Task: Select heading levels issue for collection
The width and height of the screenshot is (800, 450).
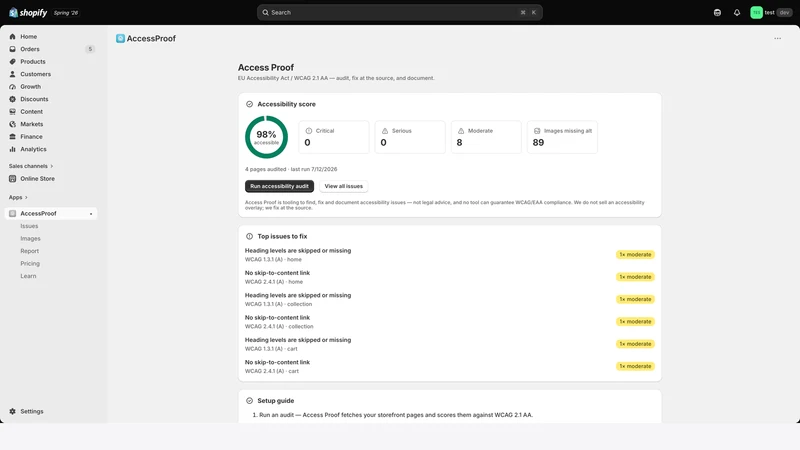Action: [449, 299]
